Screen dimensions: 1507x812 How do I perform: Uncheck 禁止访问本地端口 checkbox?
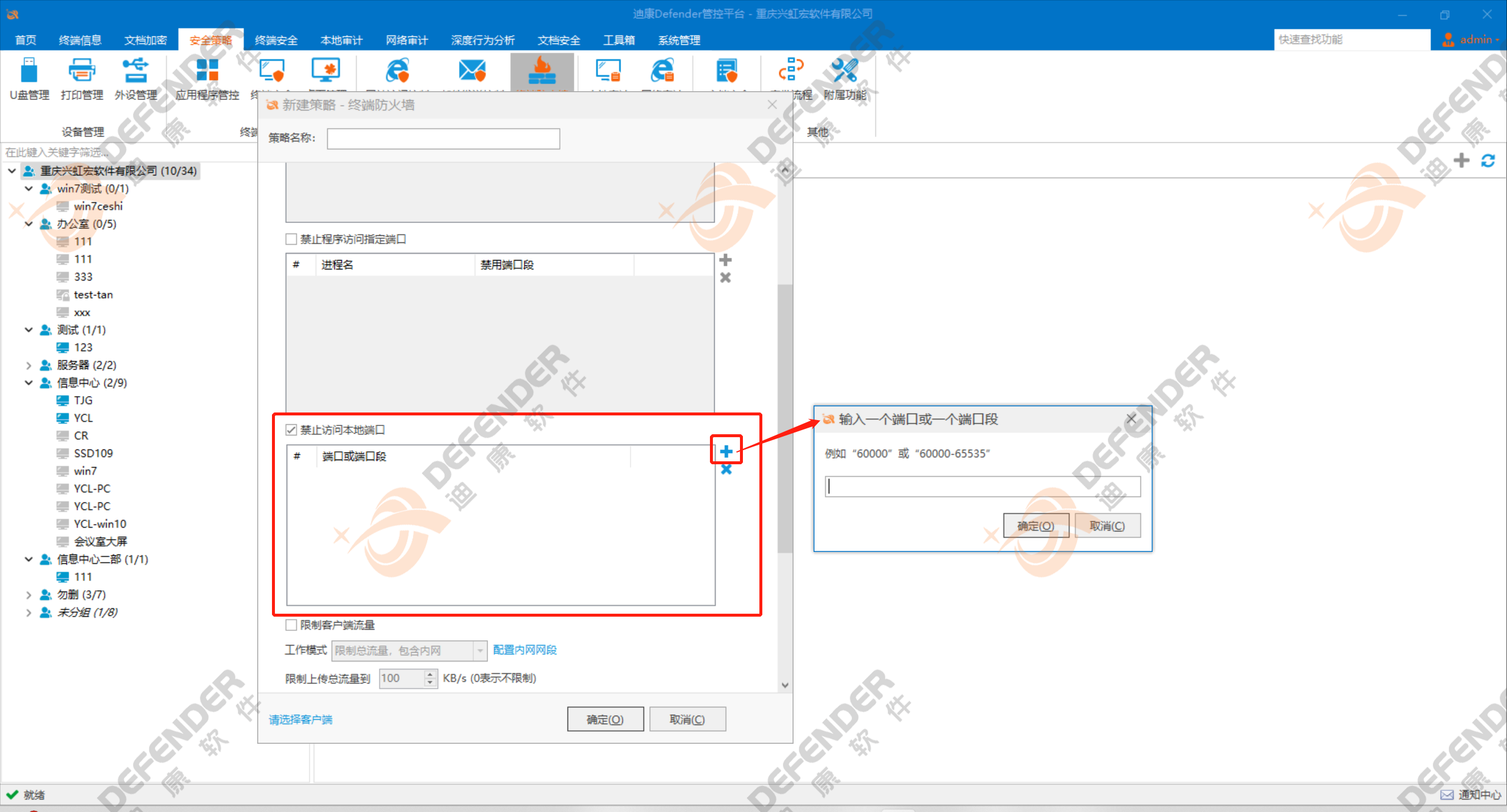click(291, 430)
